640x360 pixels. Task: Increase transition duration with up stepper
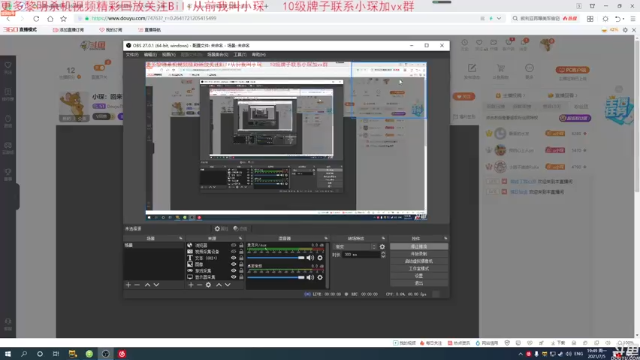click(x=383, y=253)
